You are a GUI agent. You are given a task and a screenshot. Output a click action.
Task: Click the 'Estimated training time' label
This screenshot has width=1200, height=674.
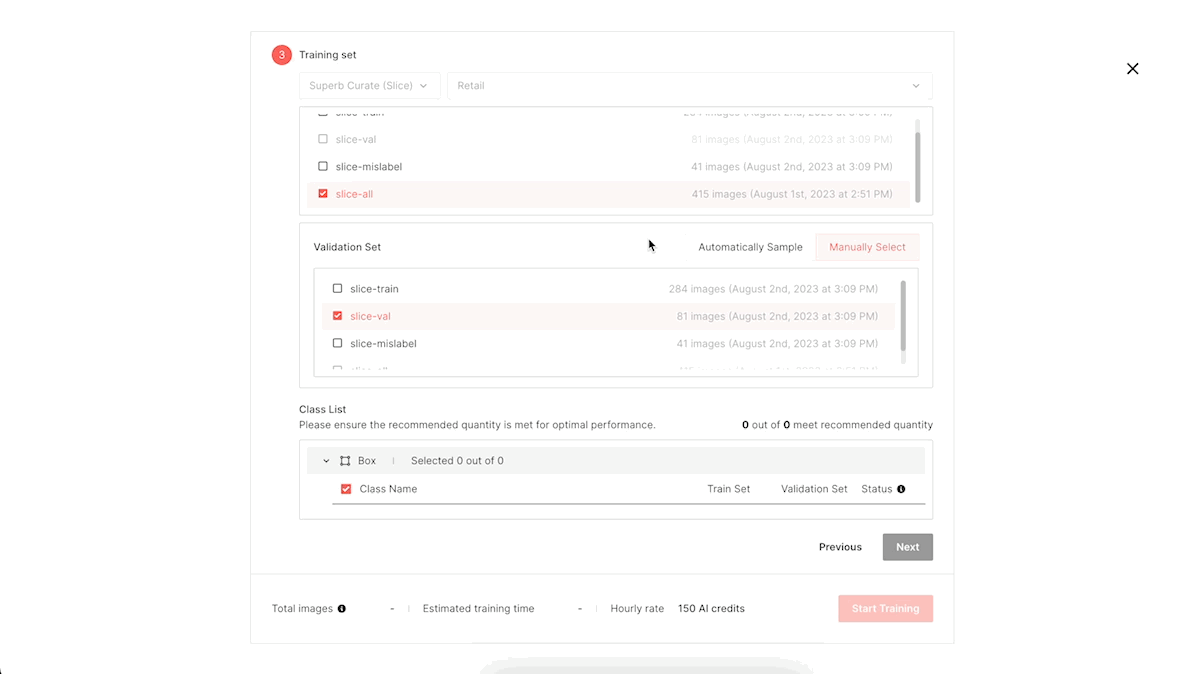tap(478, 608)
